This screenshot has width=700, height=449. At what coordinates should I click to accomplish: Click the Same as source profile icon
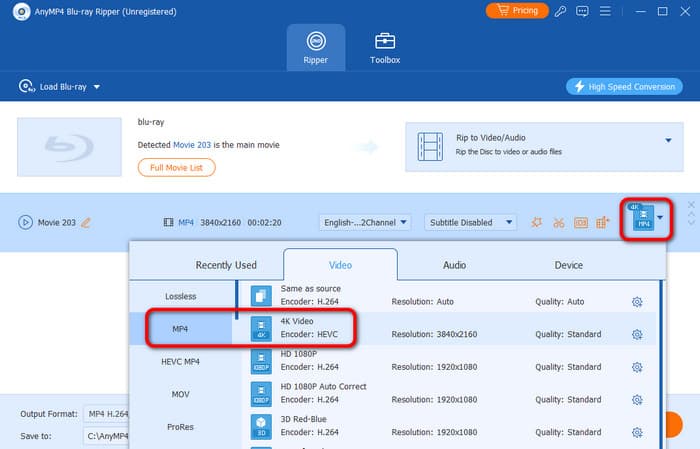tap(261, 296)
